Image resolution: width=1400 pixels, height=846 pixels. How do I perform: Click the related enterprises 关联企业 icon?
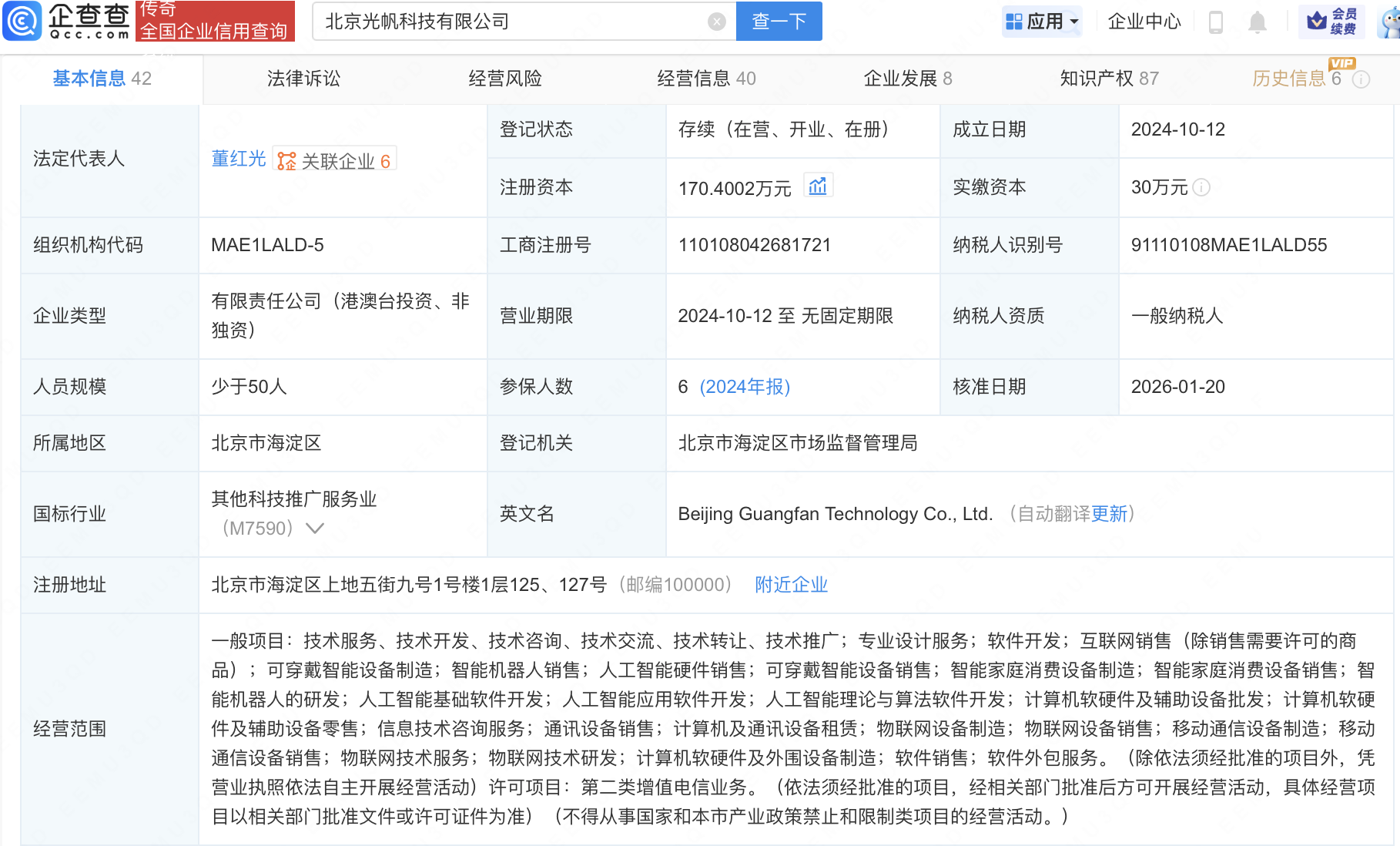[286, 160]
